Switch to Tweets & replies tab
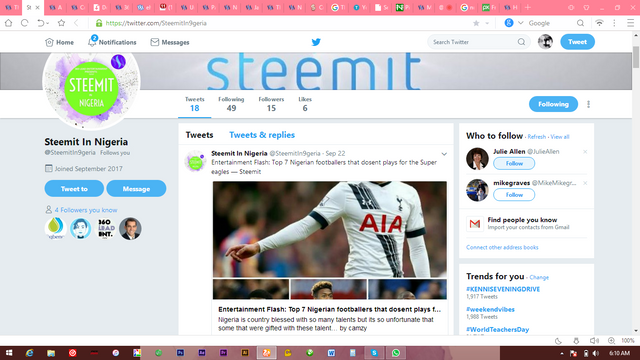Viewport: 640px width, 360px height. click(262, 135)
